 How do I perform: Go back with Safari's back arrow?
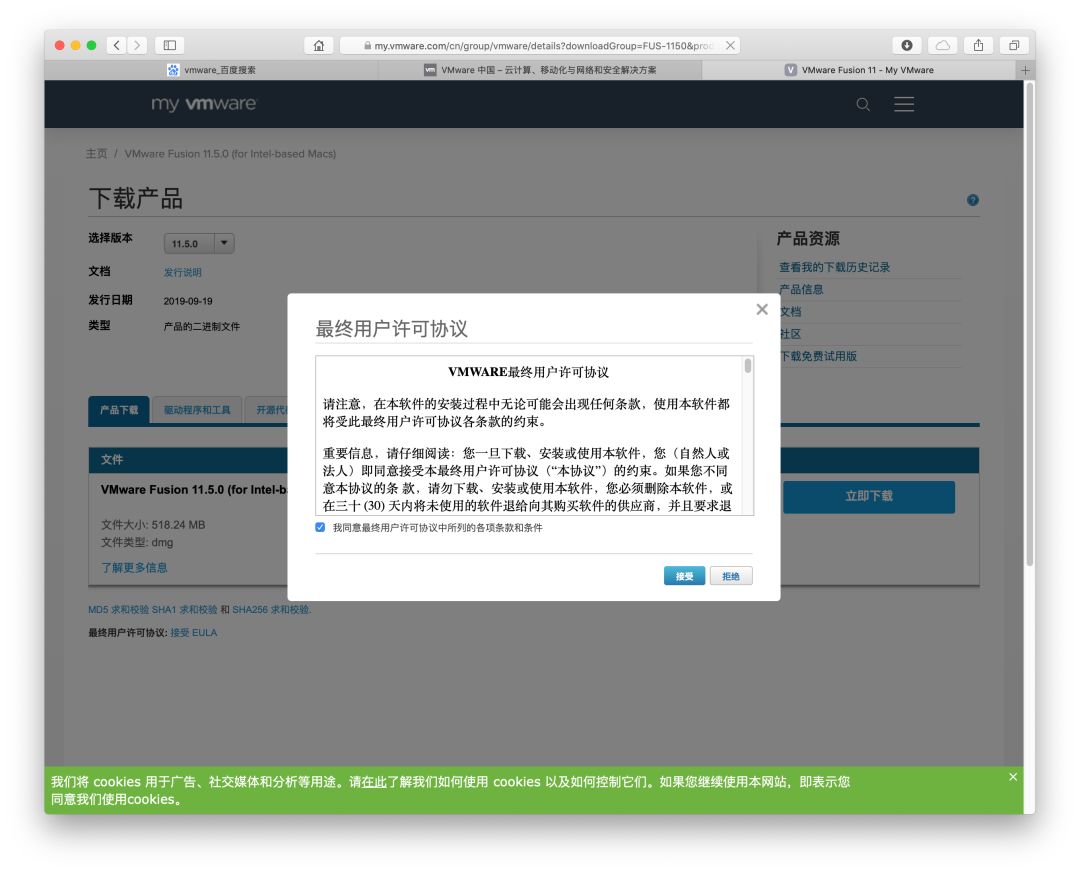click(x=116, y=45)
